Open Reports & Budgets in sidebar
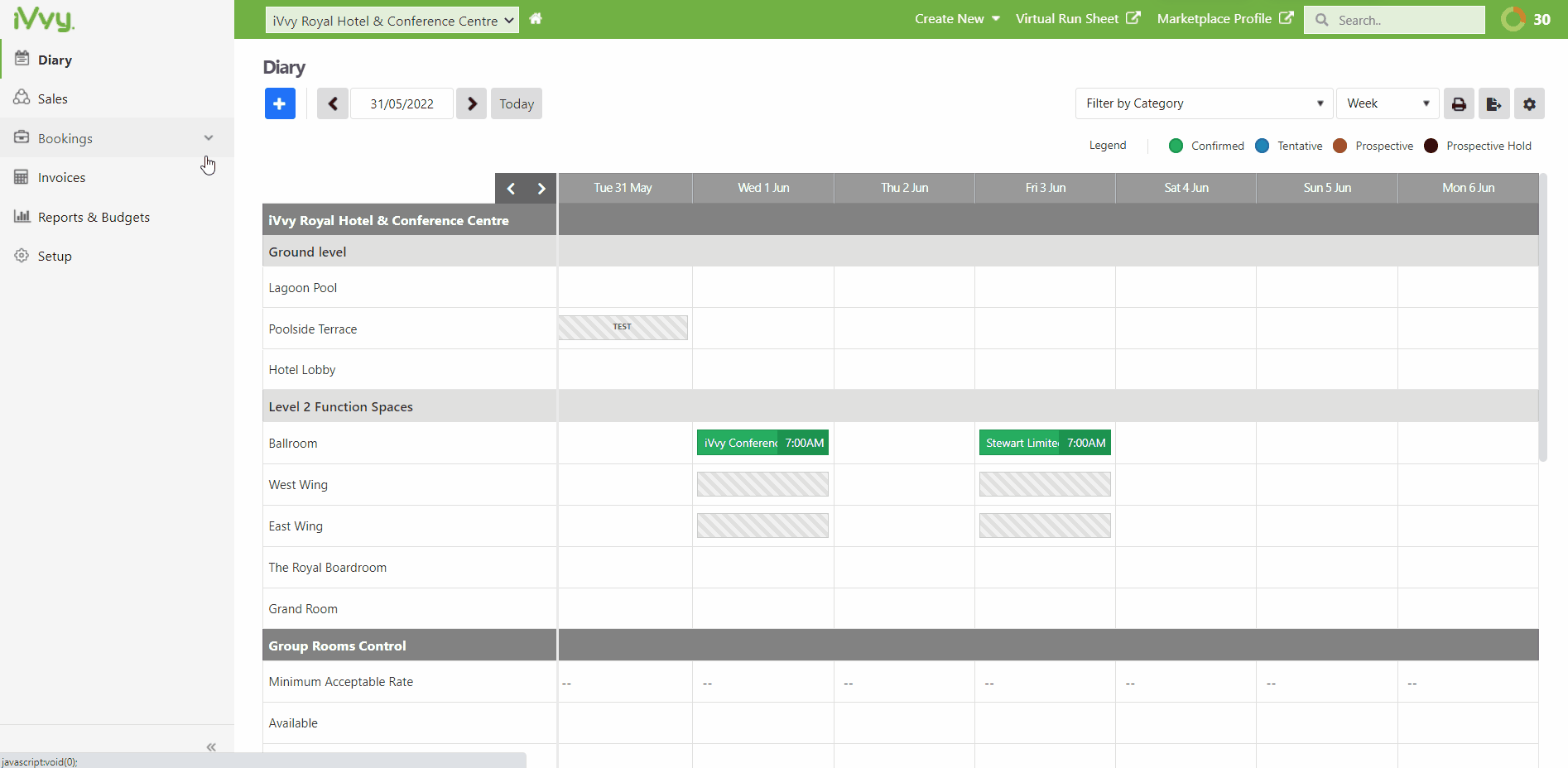Screen dimensions: 1568x768 [x=94, y=217]
